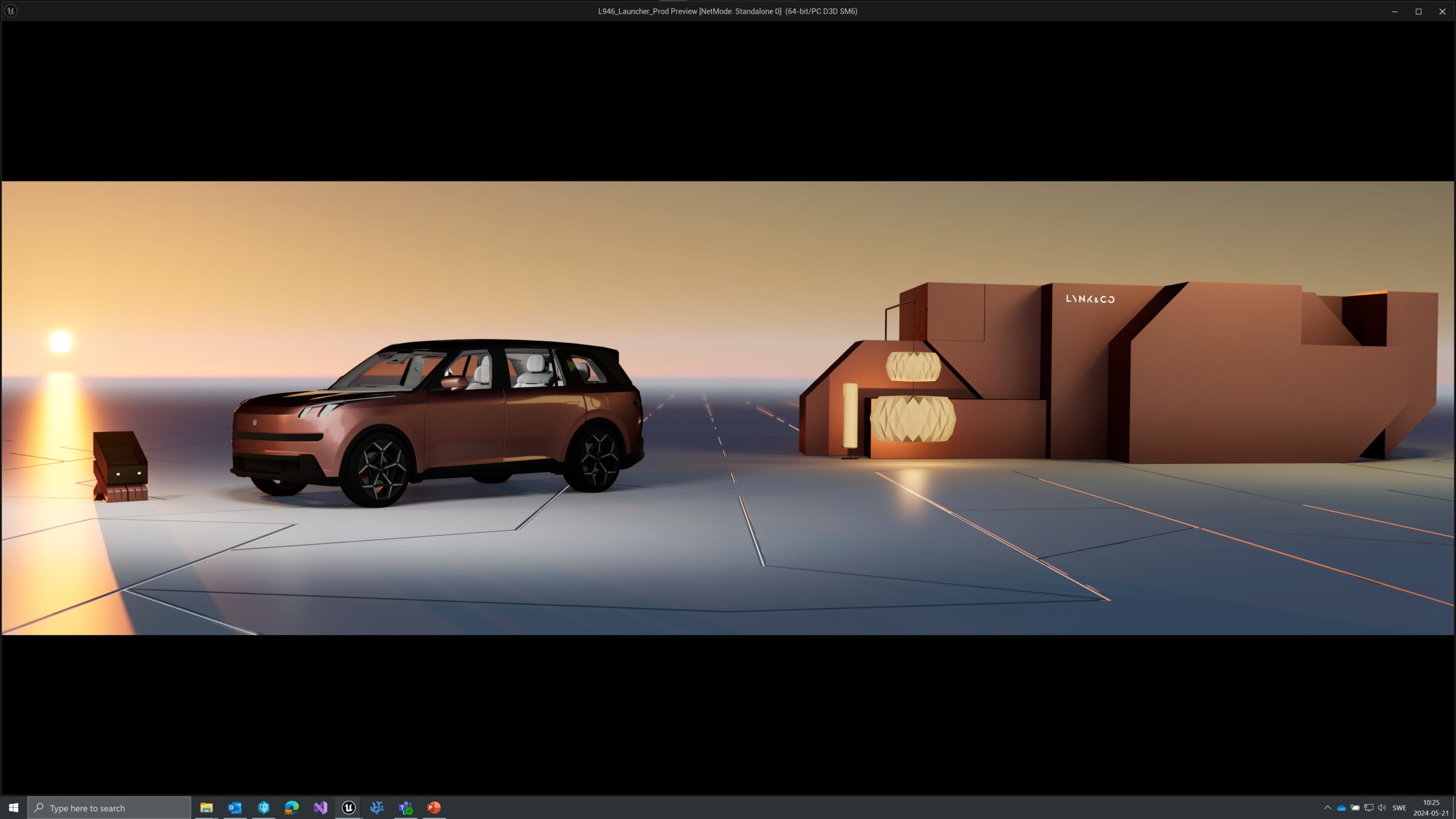Image resolution: width=1456 pixels, height=819 pixels.
Task: Open Outlook from the taskbar
Action: 235,807
